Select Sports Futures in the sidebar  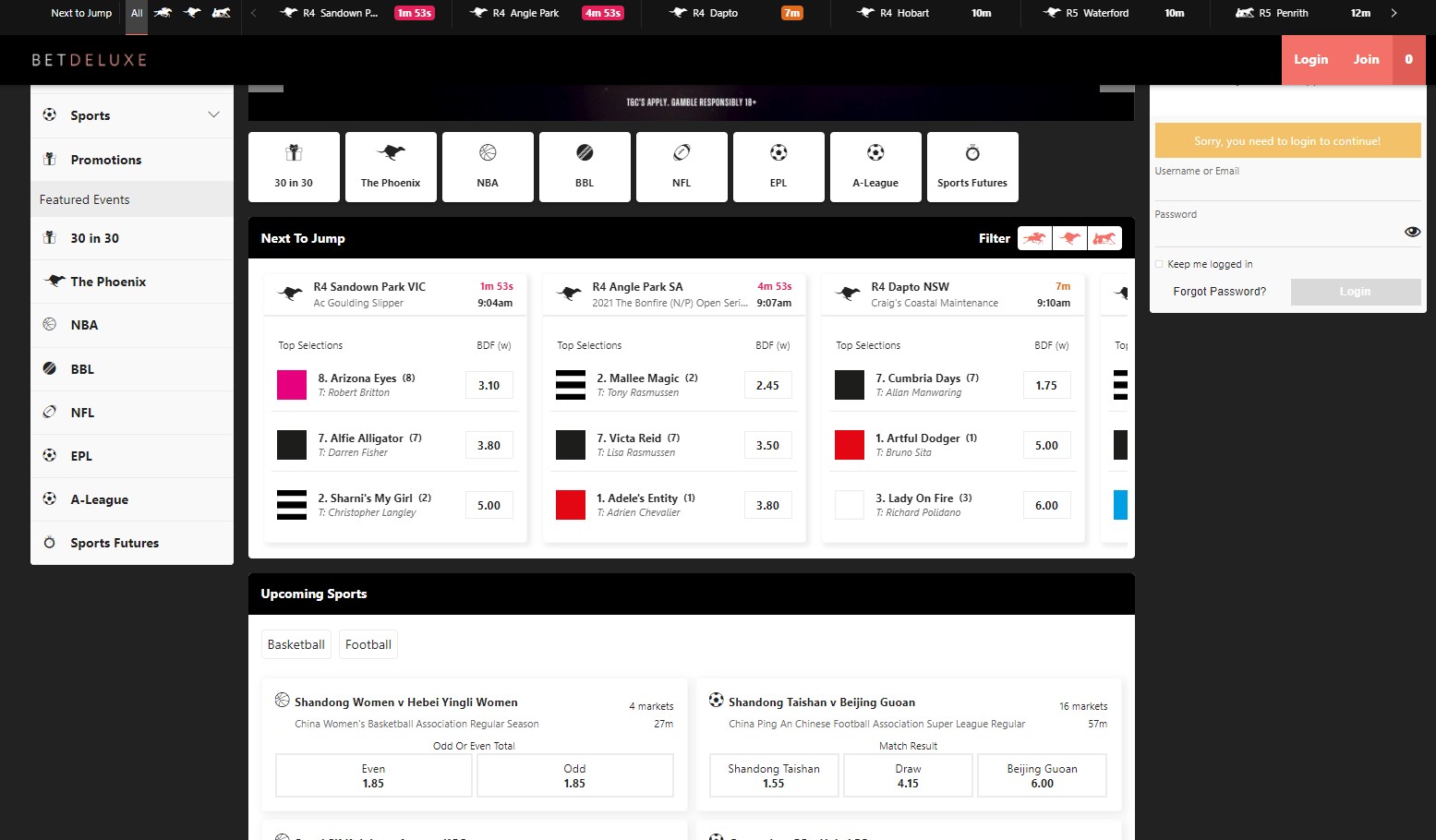(x=132, y=543)
